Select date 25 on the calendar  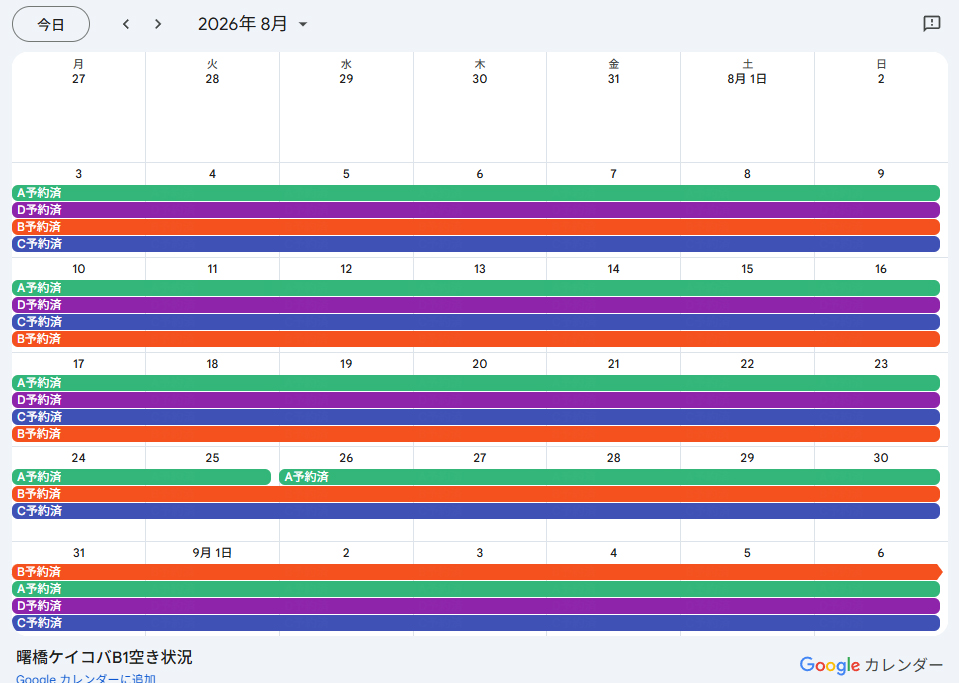click(212, 458)
